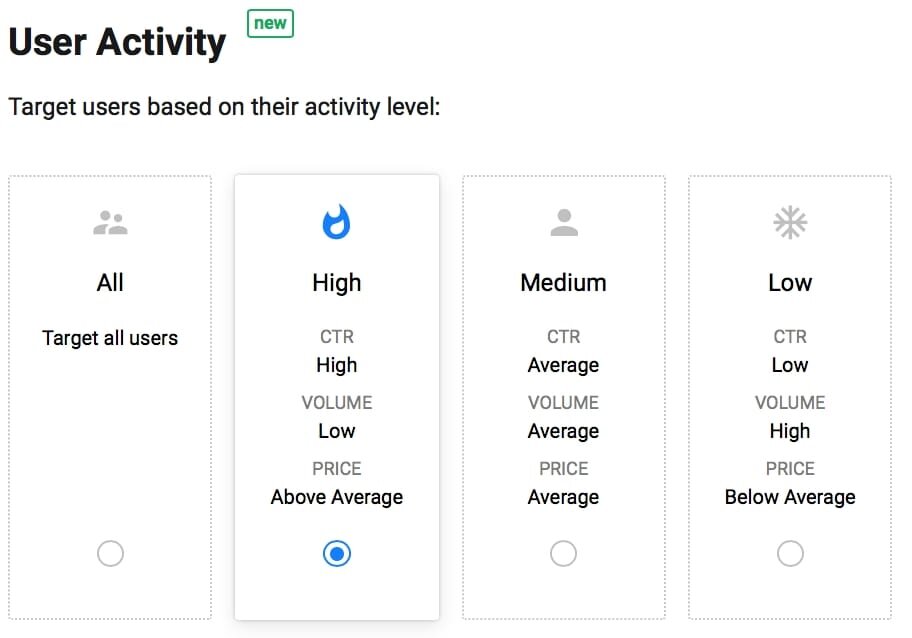The height and width of the screenshot is (638, 912).
Task: Click the 'All' card title
Action: (x=110, y=283)
